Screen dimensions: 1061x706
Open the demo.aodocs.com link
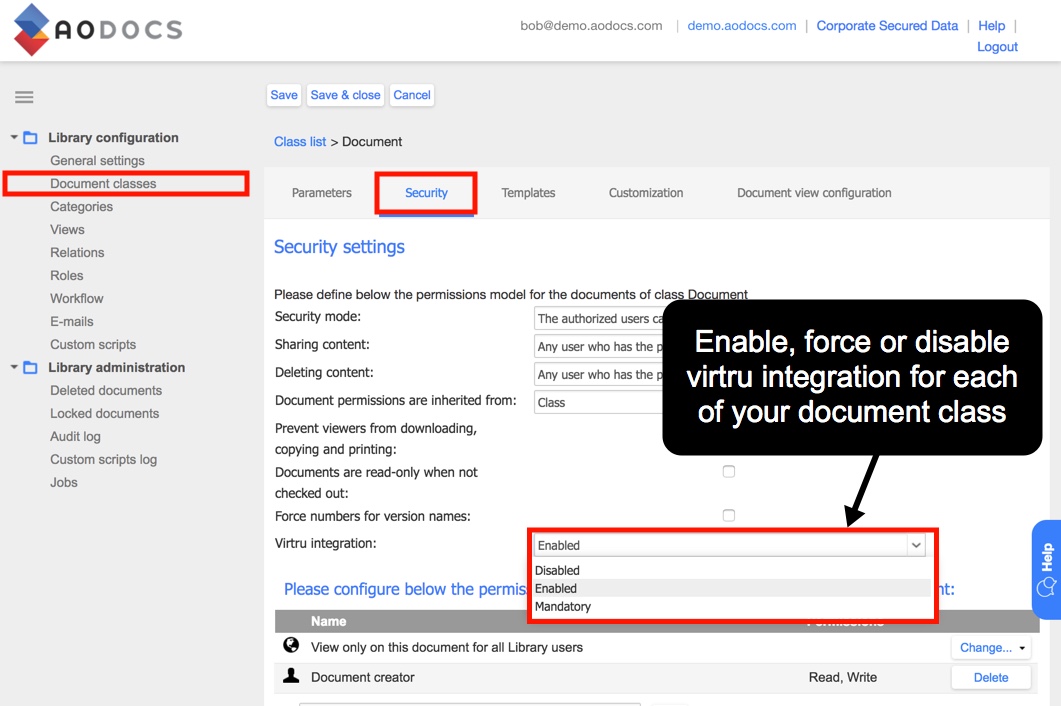[x=742, y=26]
